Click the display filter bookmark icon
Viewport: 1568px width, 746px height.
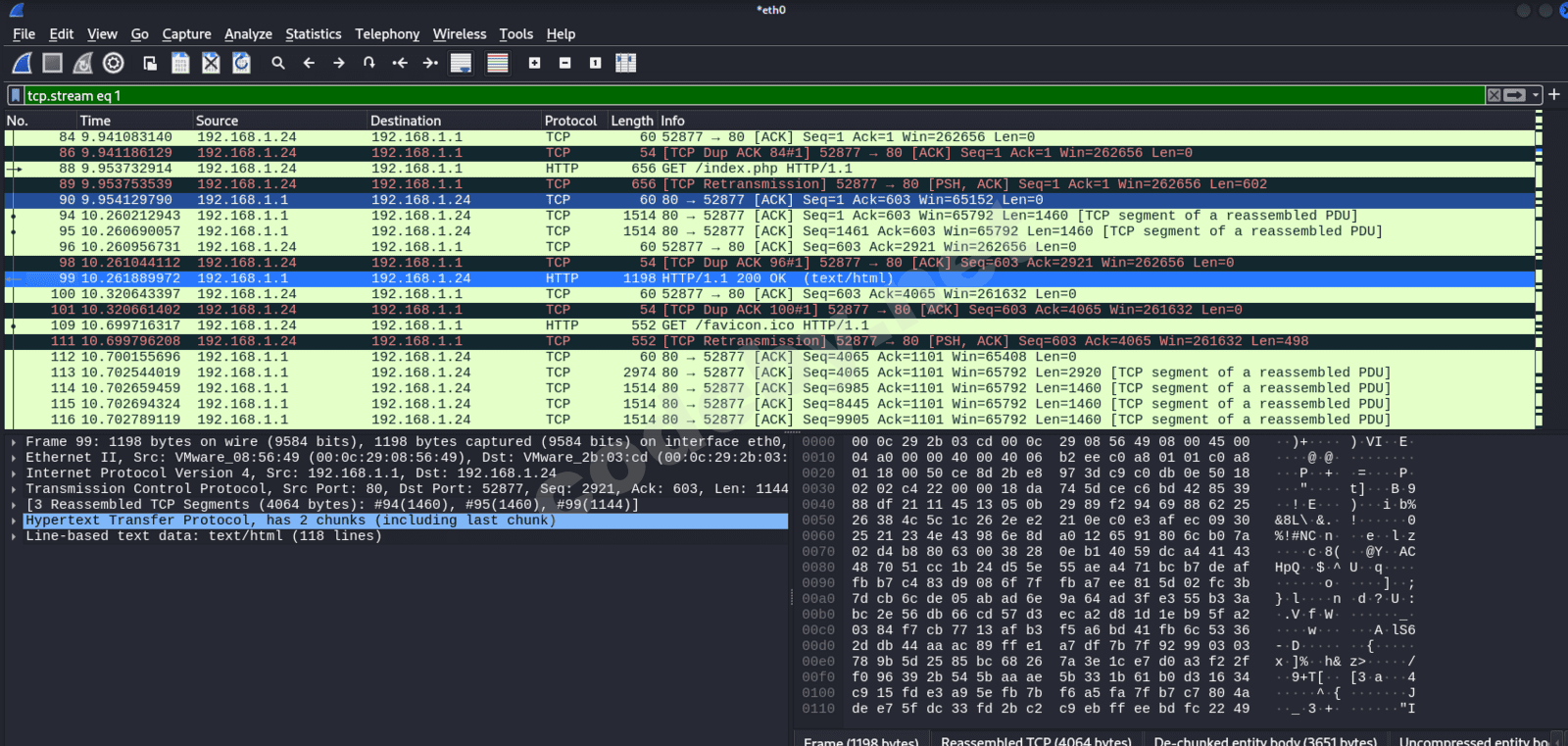click(x=16, y=95)
